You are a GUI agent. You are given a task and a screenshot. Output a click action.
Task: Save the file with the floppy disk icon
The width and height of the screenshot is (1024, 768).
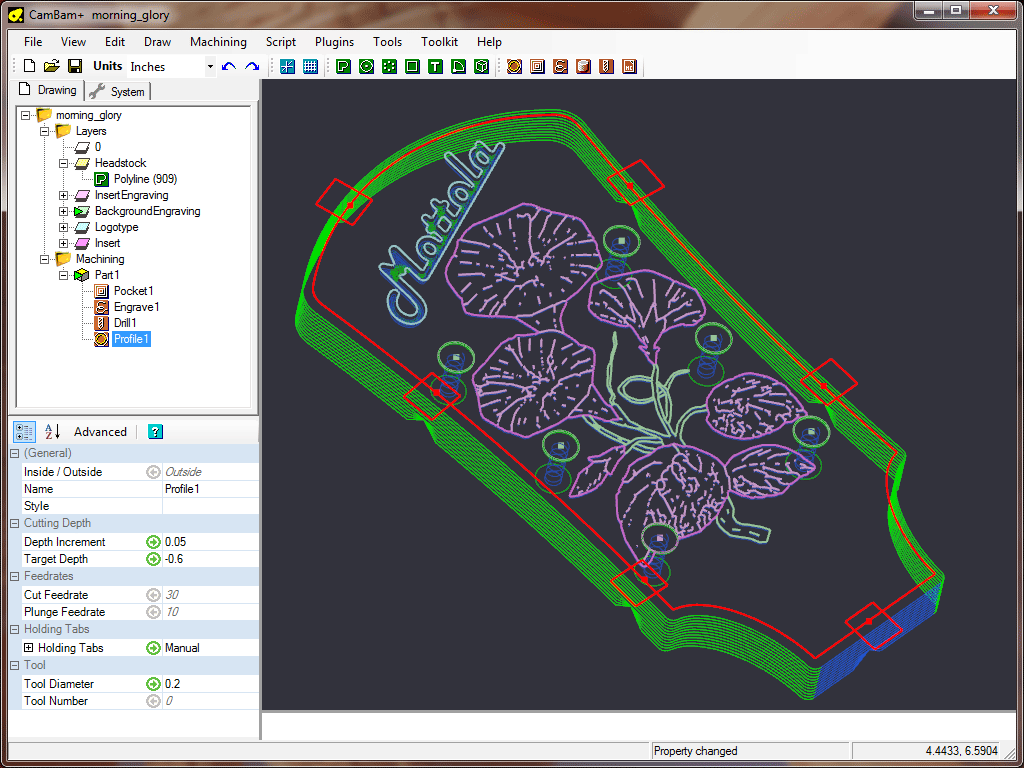(74, 67)
